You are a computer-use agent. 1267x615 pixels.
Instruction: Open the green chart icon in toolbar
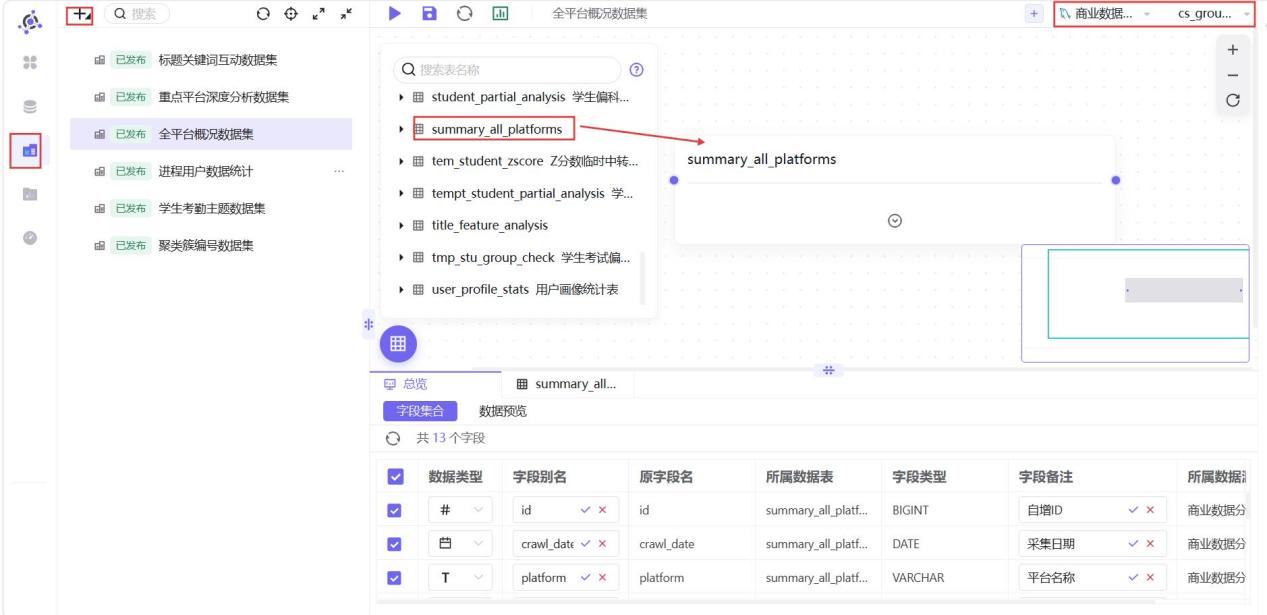(x=499, y=14)
